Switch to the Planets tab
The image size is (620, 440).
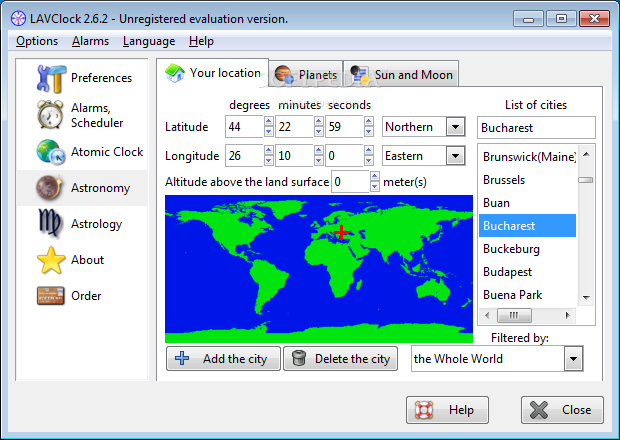pyautogui.click(x=306, y=74)
